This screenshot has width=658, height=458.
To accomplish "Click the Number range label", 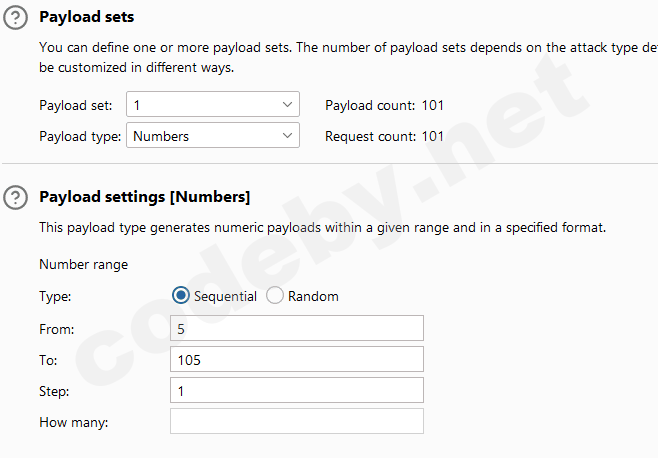I will click(x=83, y=265).
